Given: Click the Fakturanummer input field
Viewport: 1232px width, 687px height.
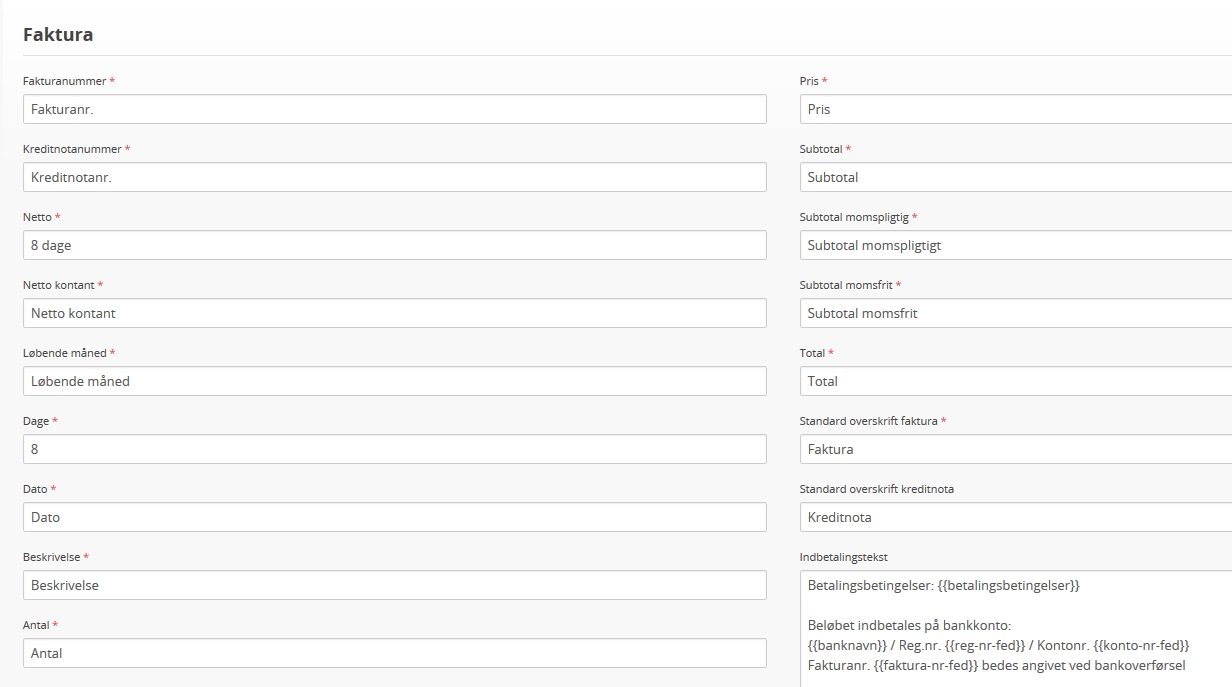Looking at the screenshot, I should coord(395,109).
